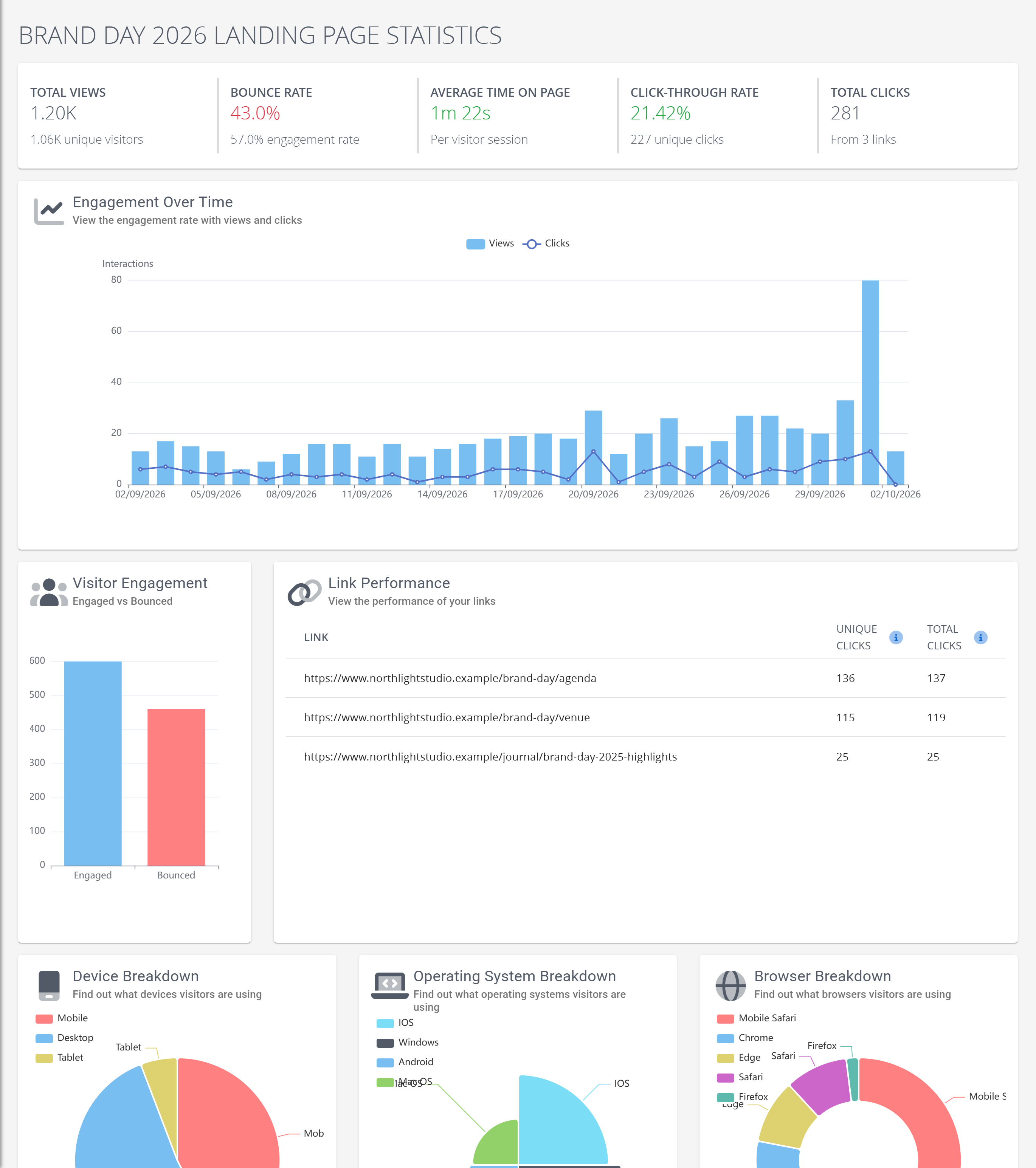1036x1168 pixels.
Task: Toggle the purple Safari legend item
Action: (x=740, y=1077)
